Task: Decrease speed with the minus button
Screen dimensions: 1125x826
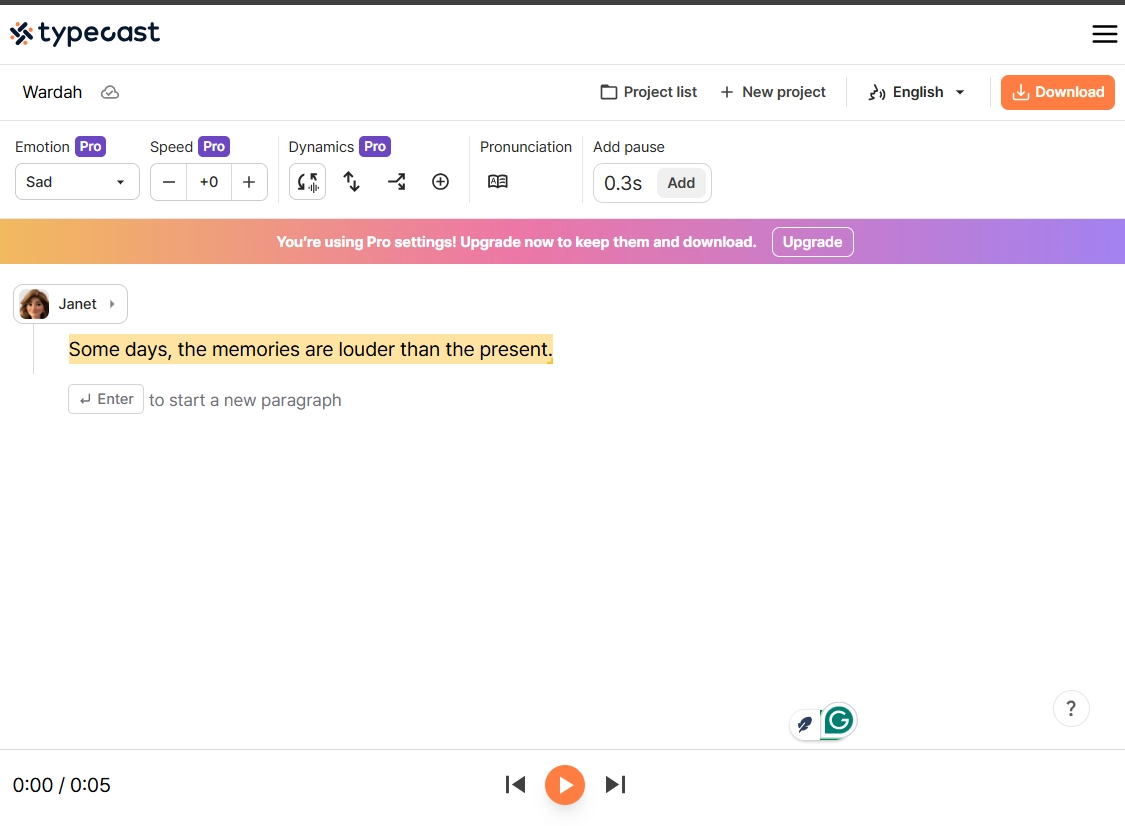Action: point(168,181)
